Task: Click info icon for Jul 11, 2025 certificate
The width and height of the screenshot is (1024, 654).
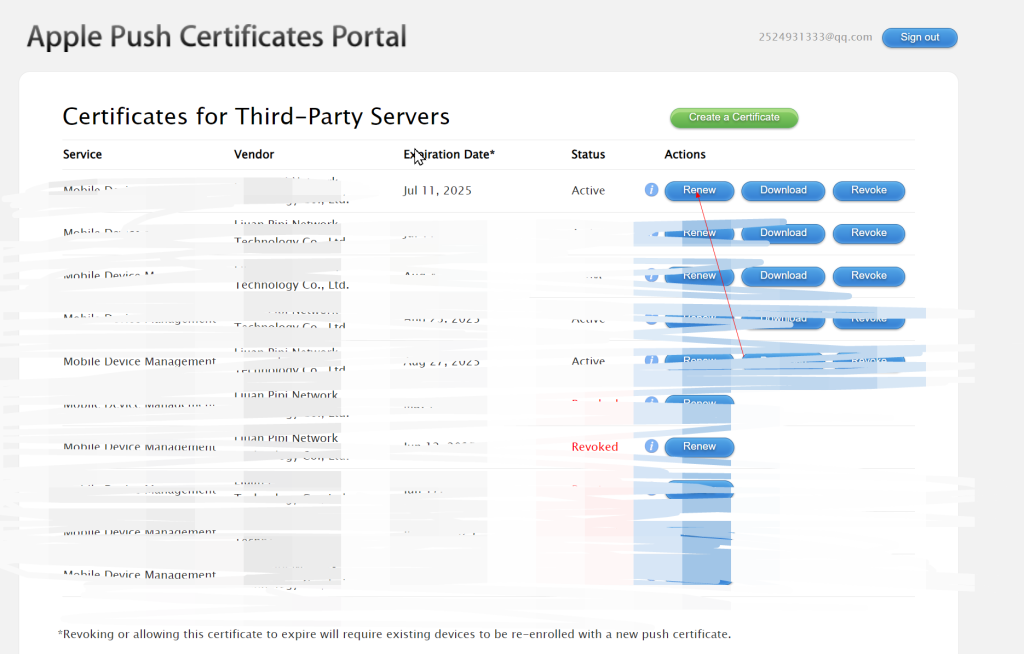Action: tap(651, 190)
